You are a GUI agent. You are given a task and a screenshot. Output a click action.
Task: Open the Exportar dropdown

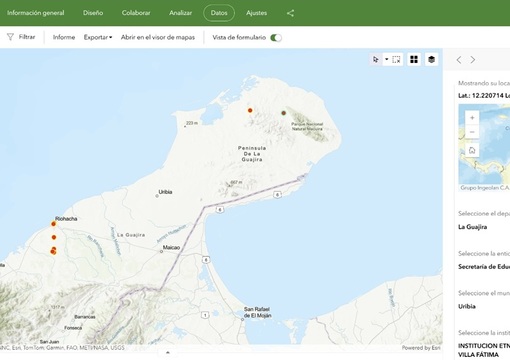click(98, 37)
